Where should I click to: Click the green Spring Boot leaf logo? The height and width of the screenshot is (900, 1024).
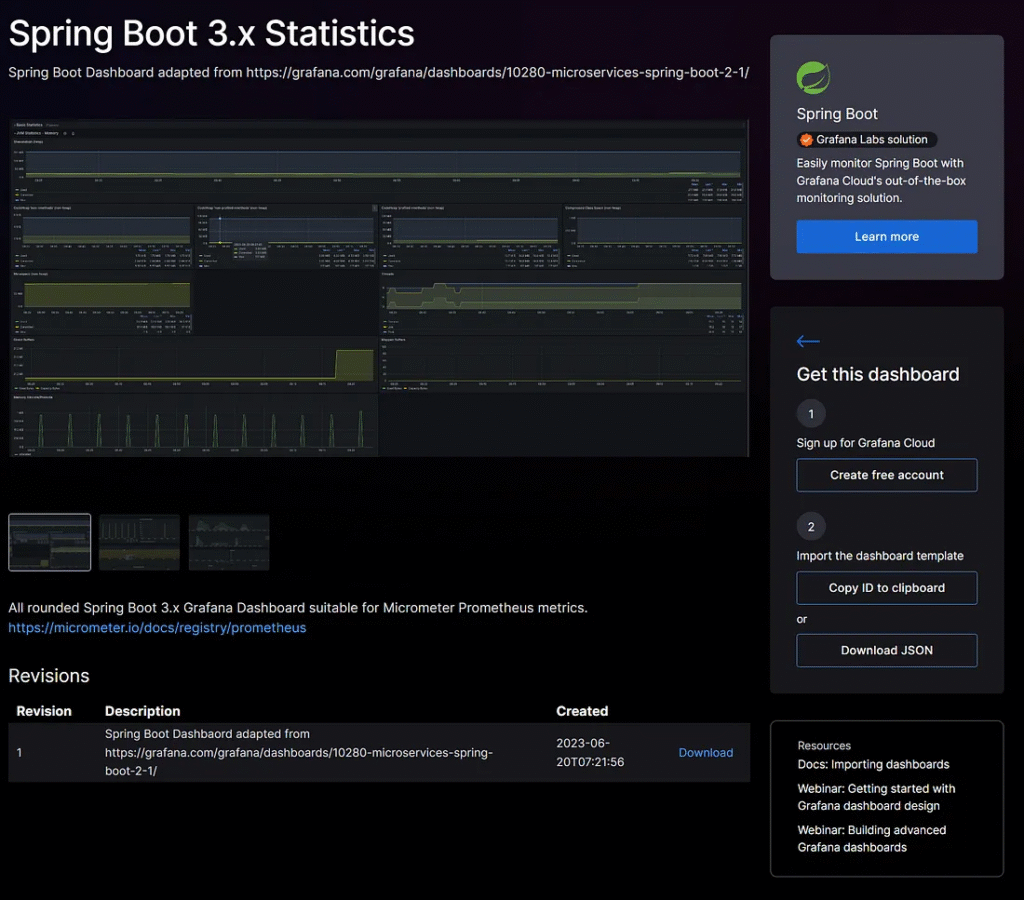[813, 78]
